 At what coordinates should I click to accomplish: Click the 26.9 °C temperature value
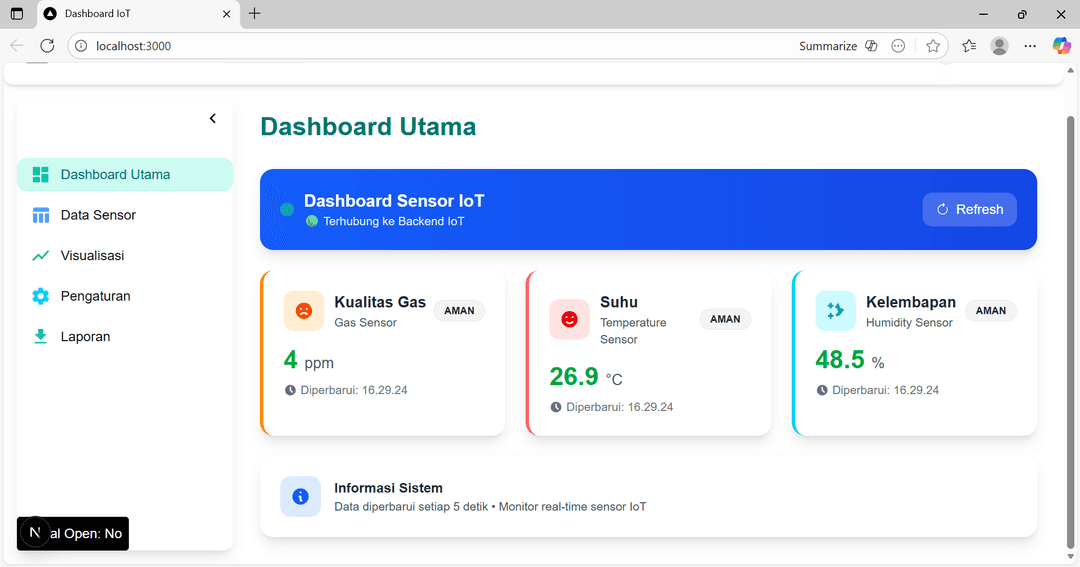585,377
